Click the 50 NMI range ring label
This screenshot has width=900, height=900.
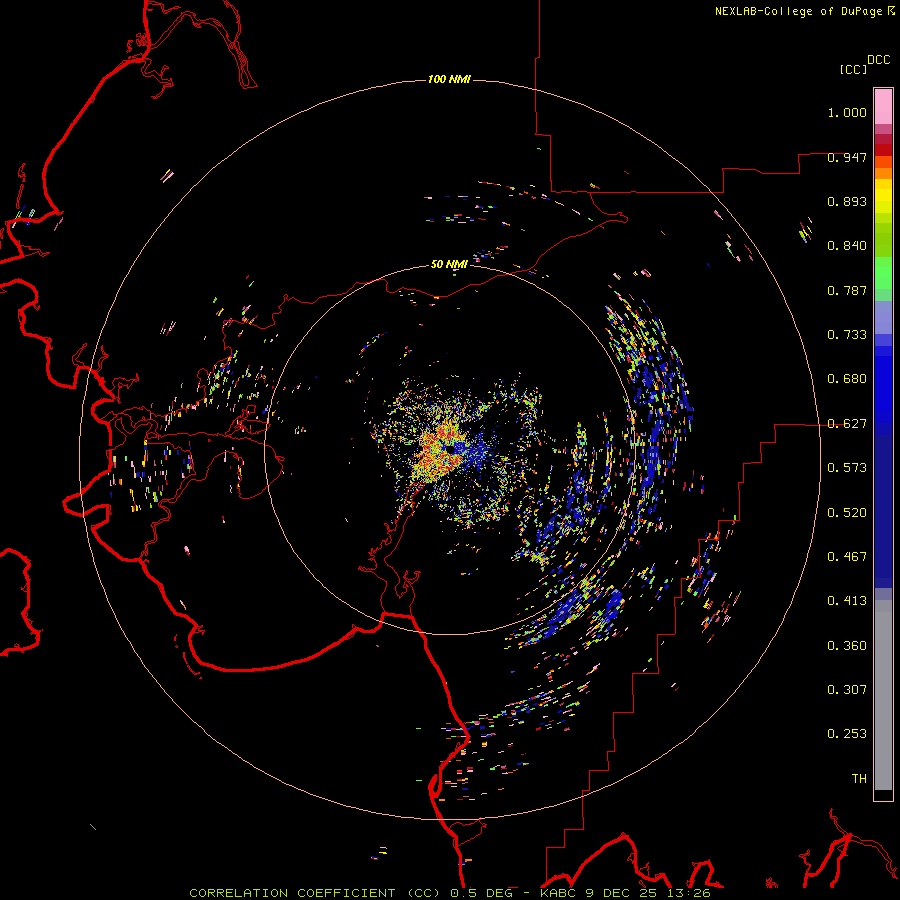(x=449, y=264)
